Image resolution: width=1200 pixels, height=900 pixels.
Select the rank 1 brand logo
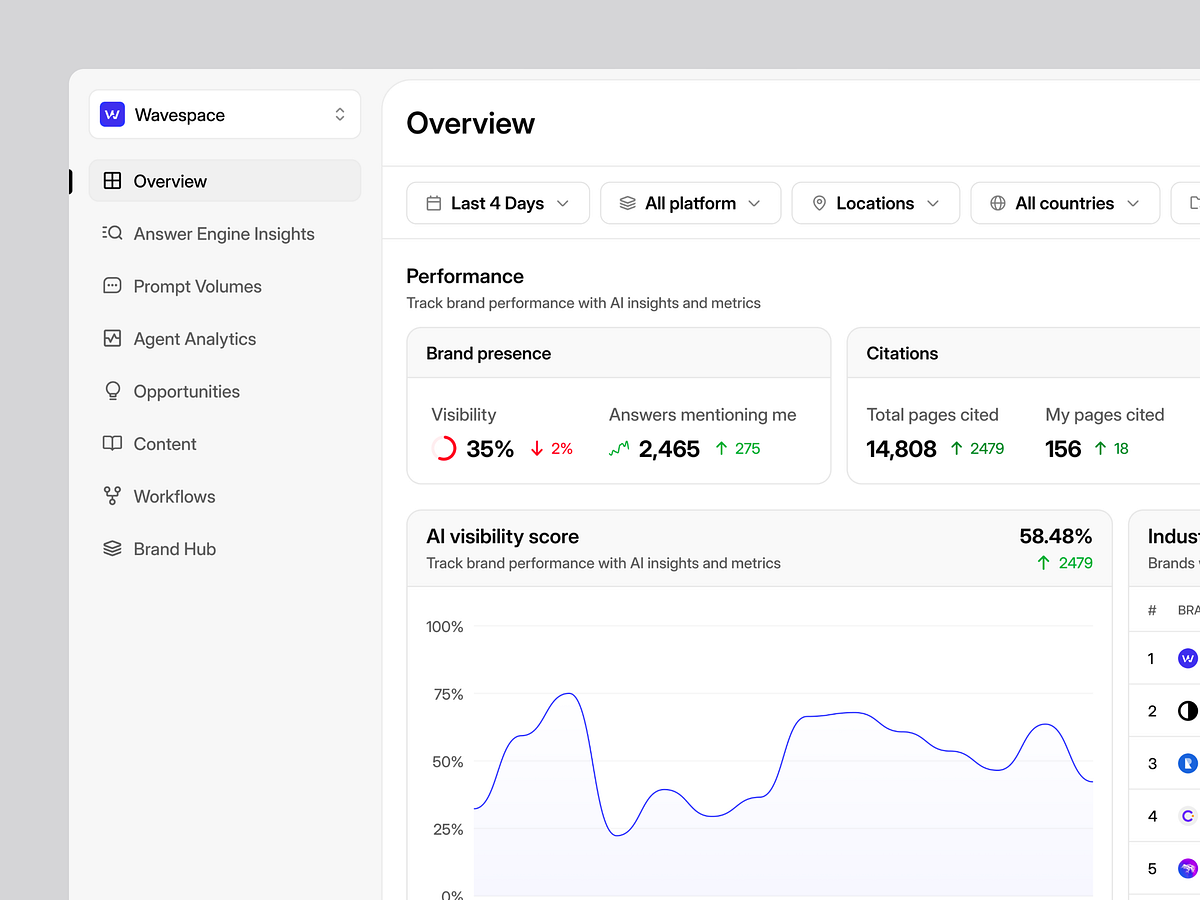point(1188,658)
